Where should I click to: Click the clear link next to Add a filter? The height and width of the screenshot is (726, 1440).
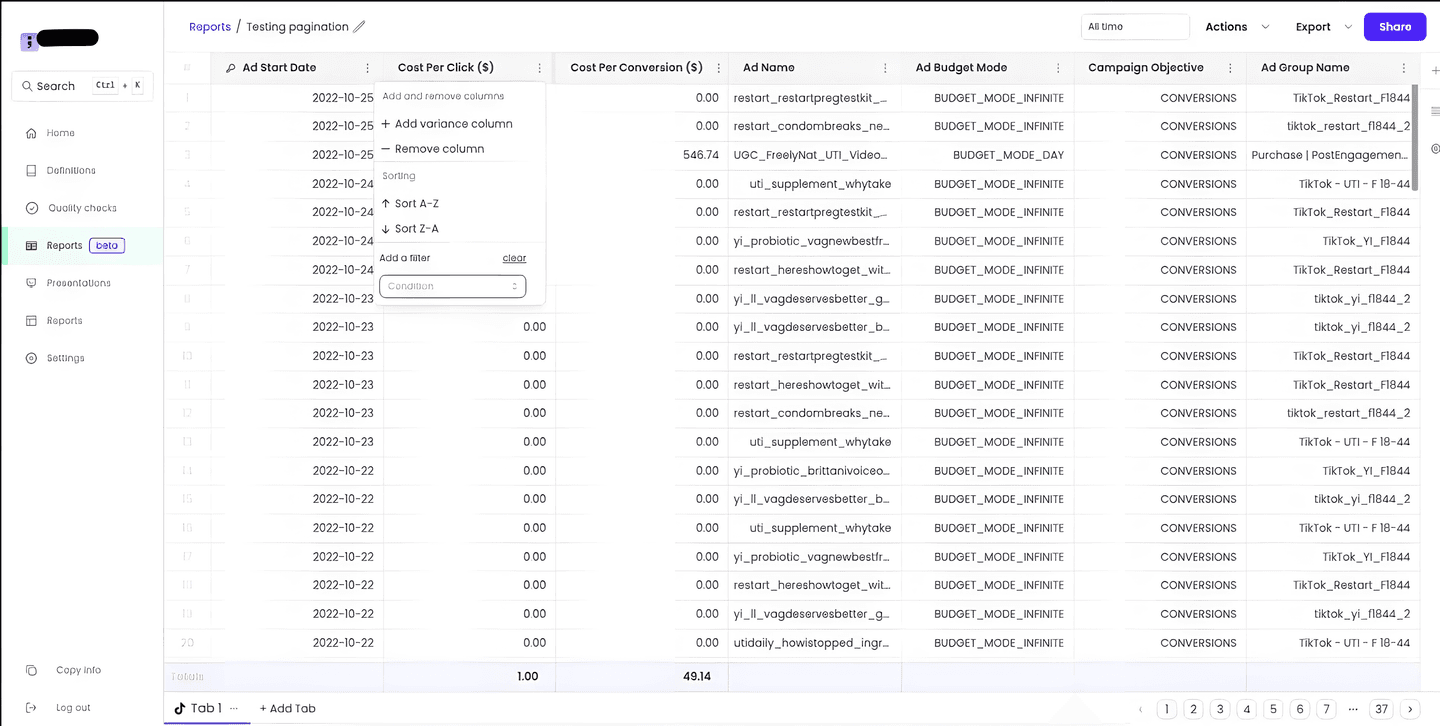point(514,257)
